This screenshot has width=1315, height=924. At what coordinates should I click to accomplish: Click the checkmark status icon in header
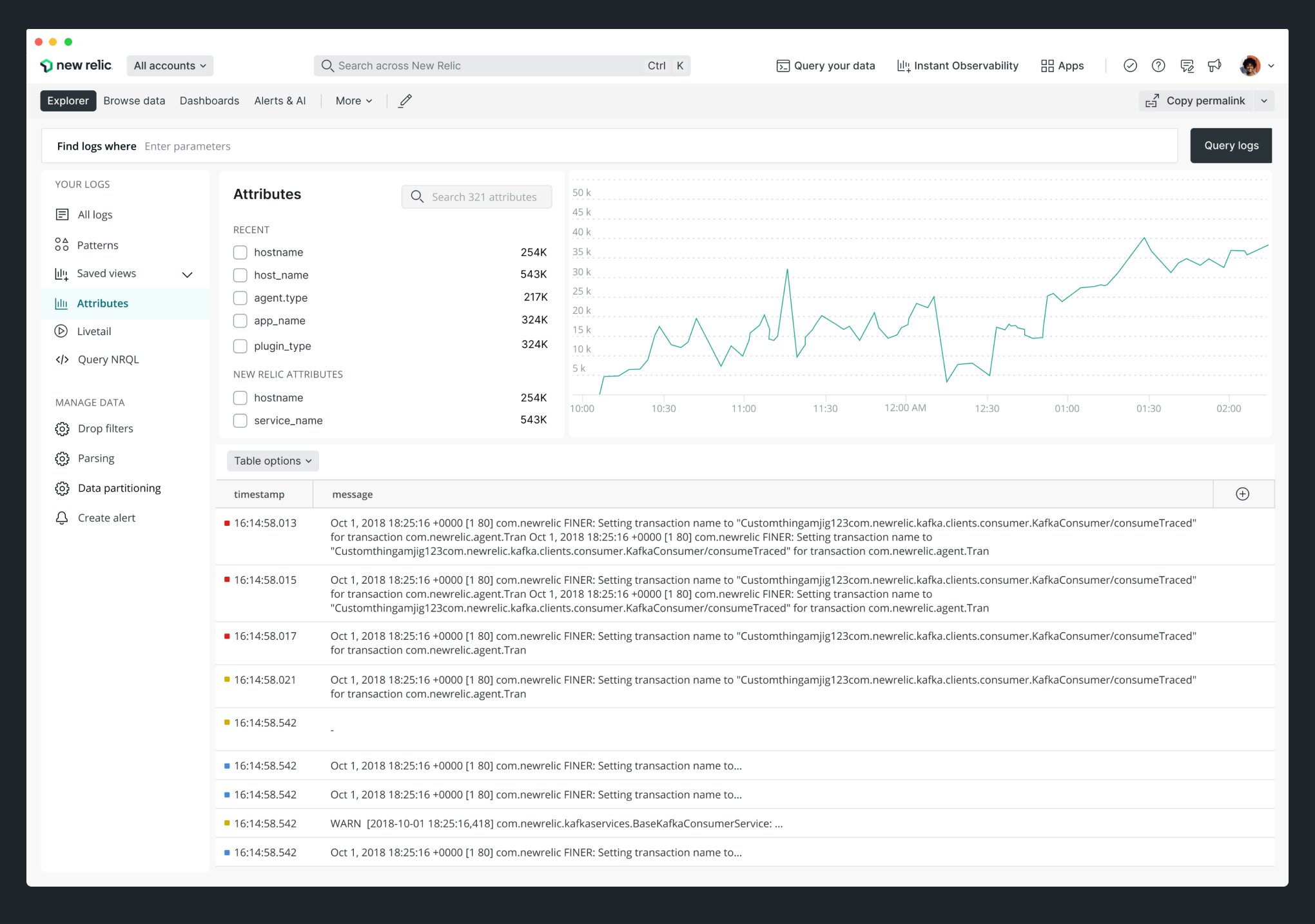[1130, 66]
